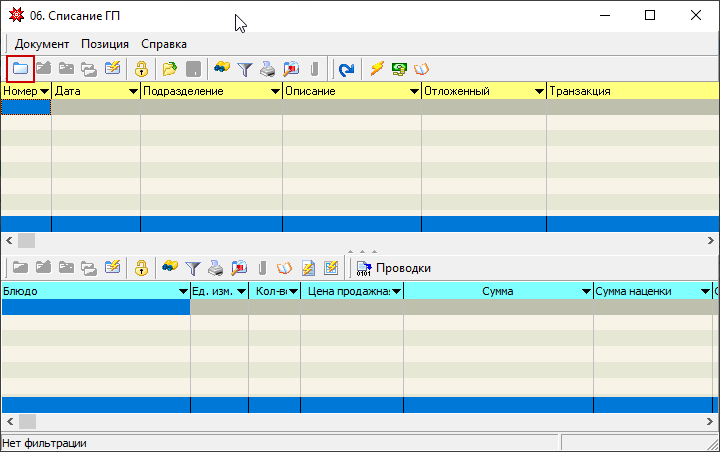Screen dimensions: 720x452
Task: Click the padlock icon in upper toolbar
Action: [141, 69]
